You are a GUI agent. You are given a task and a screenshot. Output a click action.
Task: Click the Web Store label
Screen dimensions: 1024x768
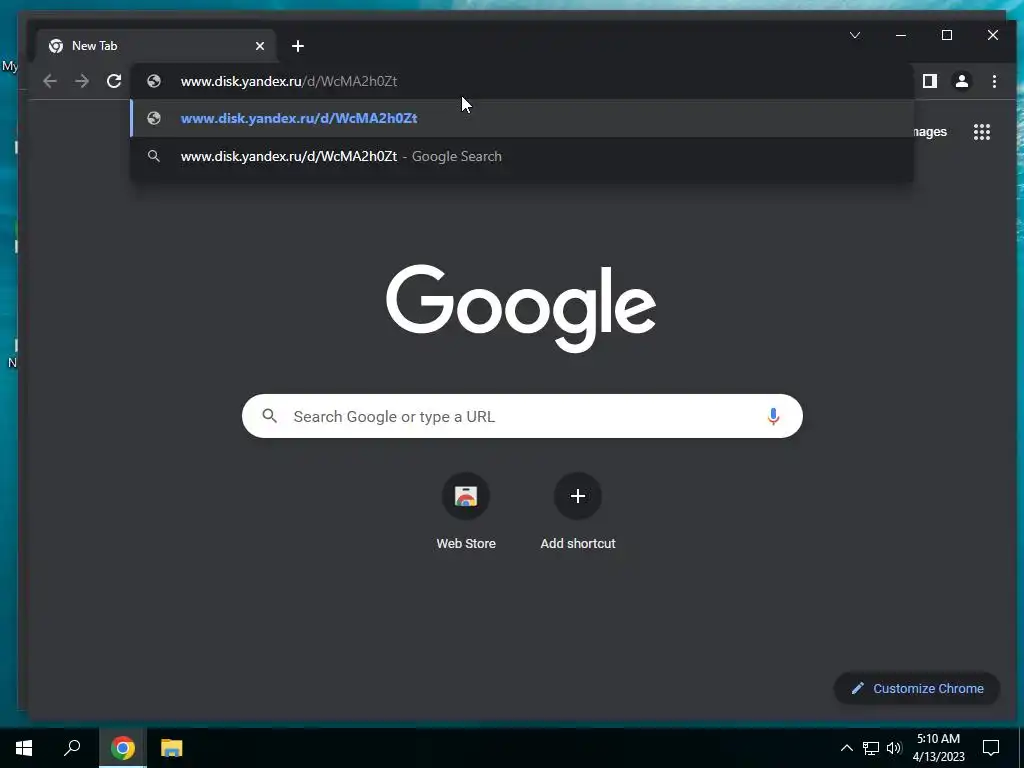coord(466,543)
